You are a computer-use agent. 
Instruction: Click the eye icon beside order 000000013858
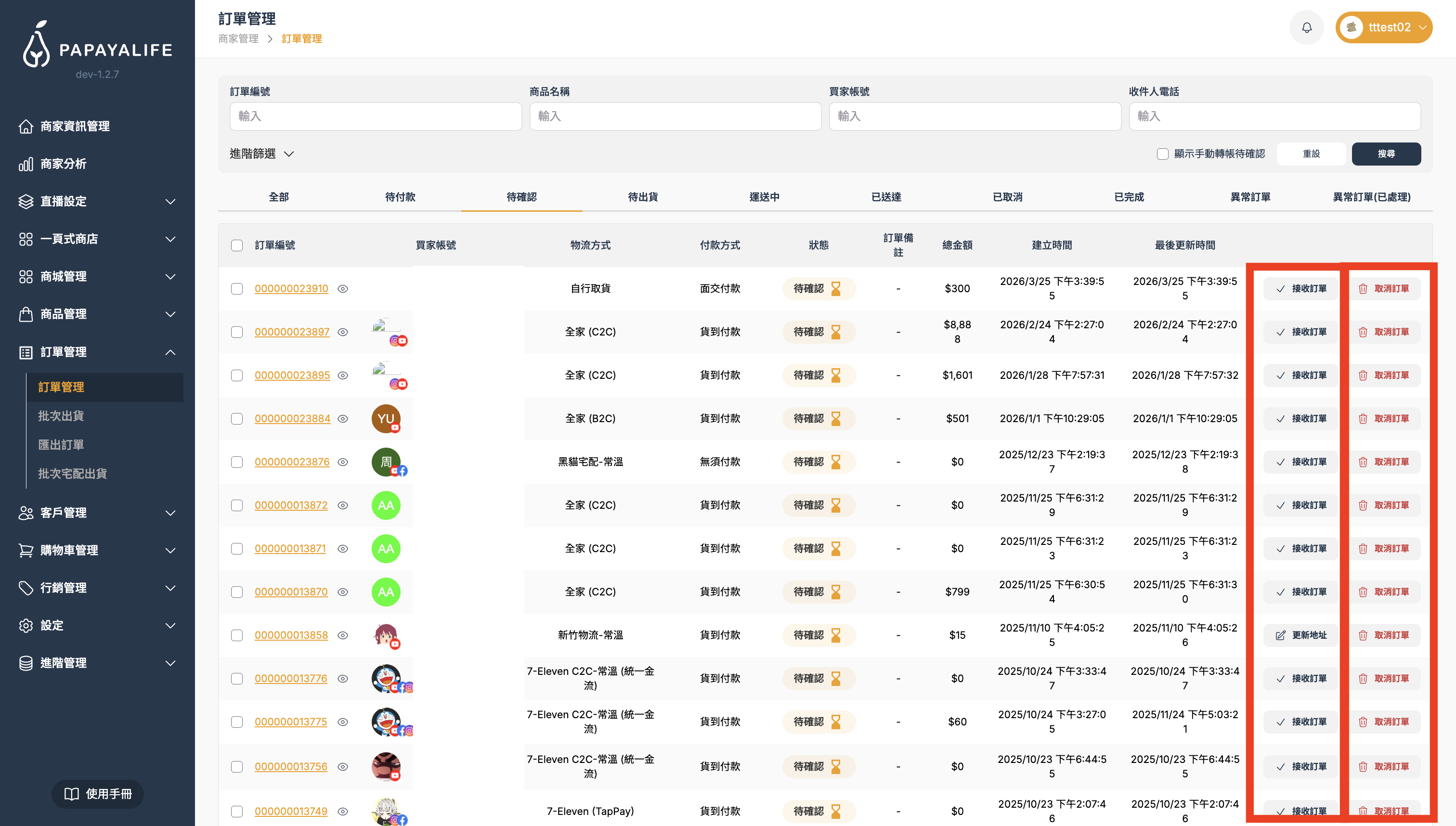tap(343, 635)
